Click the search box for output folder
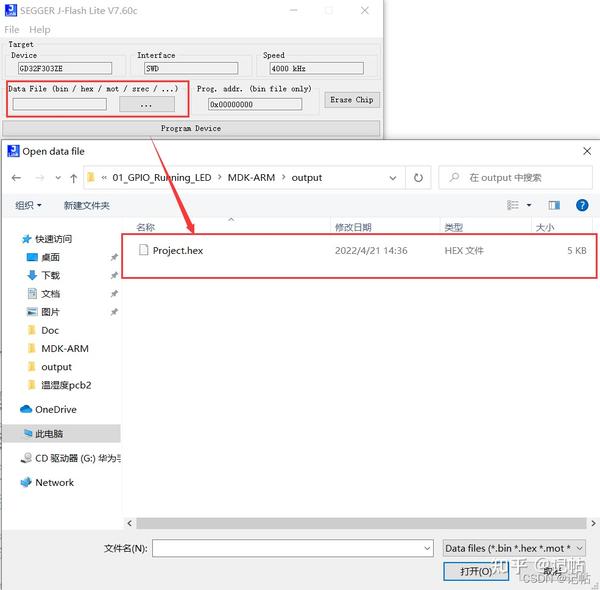 (515, 178)
